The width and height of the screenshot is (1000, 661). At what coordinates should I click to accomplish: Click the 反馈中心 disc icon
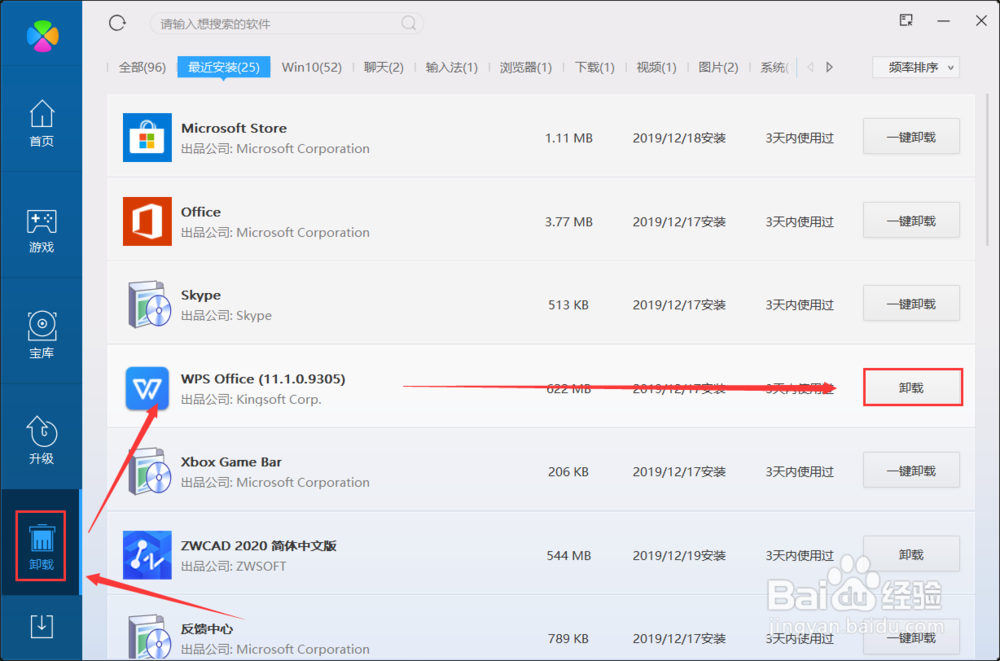click(150, 637)
